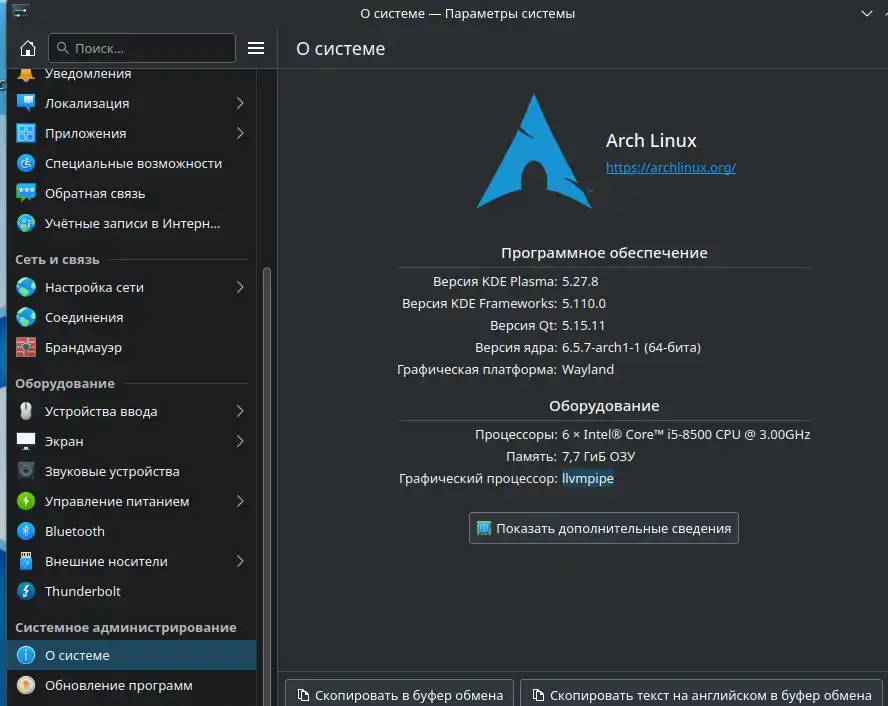The width and height of the screenshot is (888, 706).
Task: Click the home icon in the sidebar header
Action: (27, 49)
